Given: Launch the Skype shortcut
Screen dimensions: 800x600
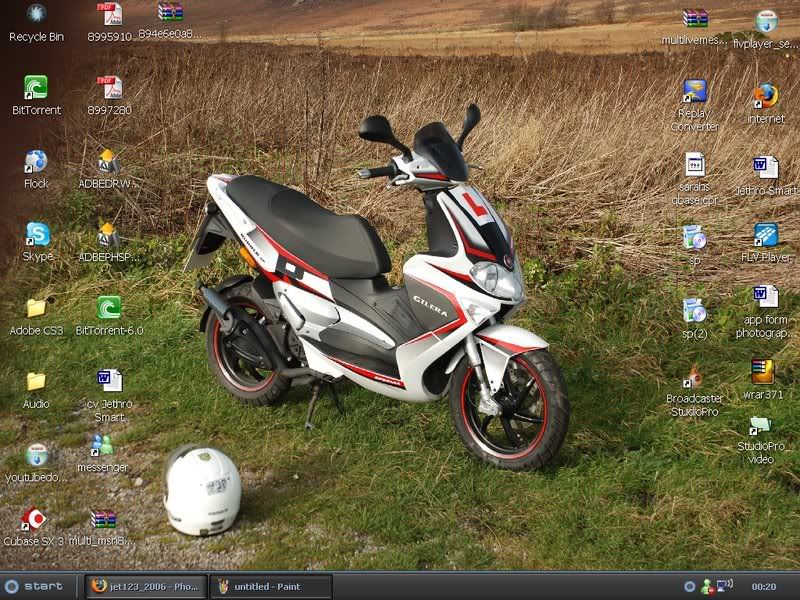Looking at the screenshot, I should click(37, 234).
